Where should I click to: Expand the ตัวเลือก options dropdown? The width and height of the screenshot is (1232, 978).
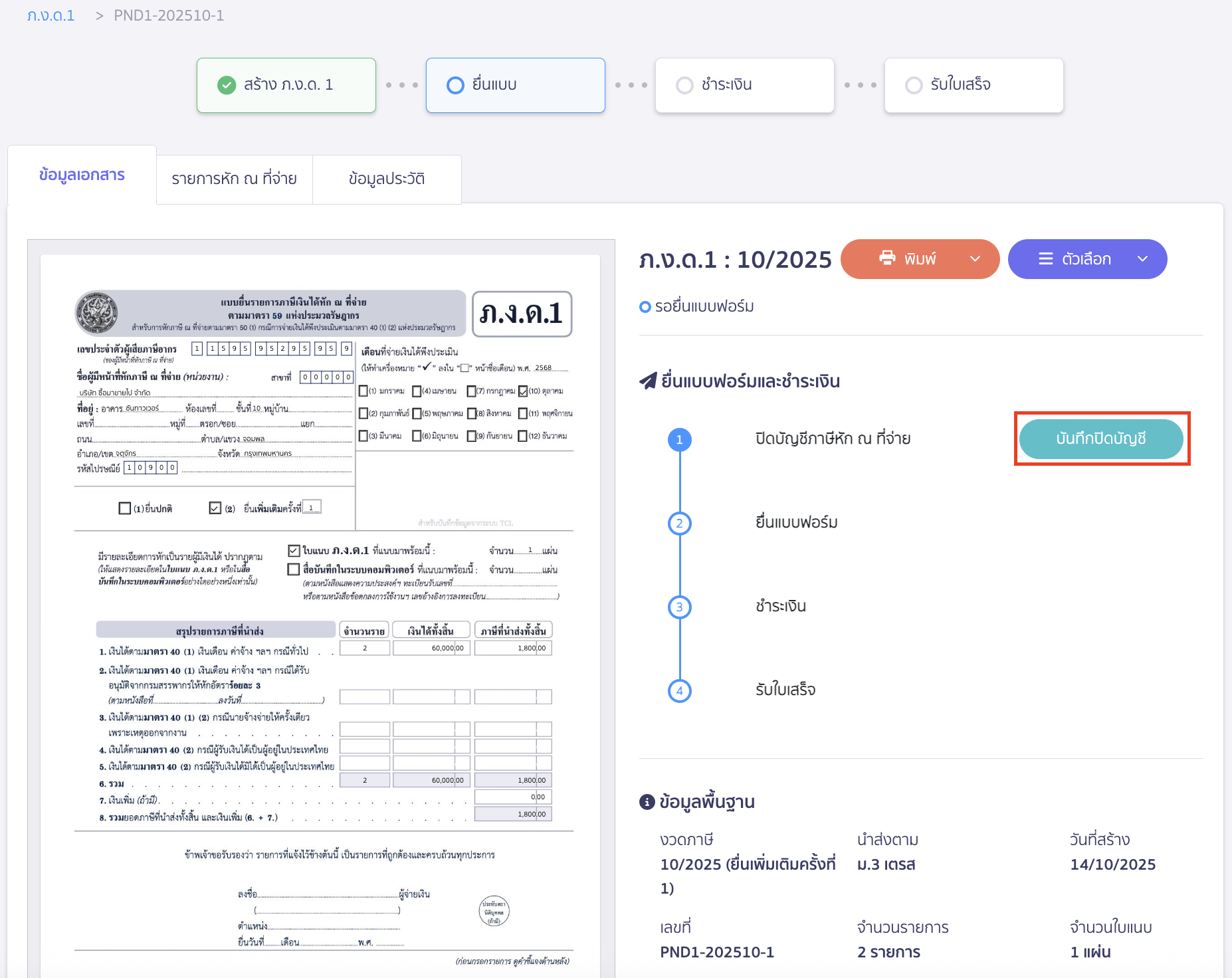click(1143, 259)
